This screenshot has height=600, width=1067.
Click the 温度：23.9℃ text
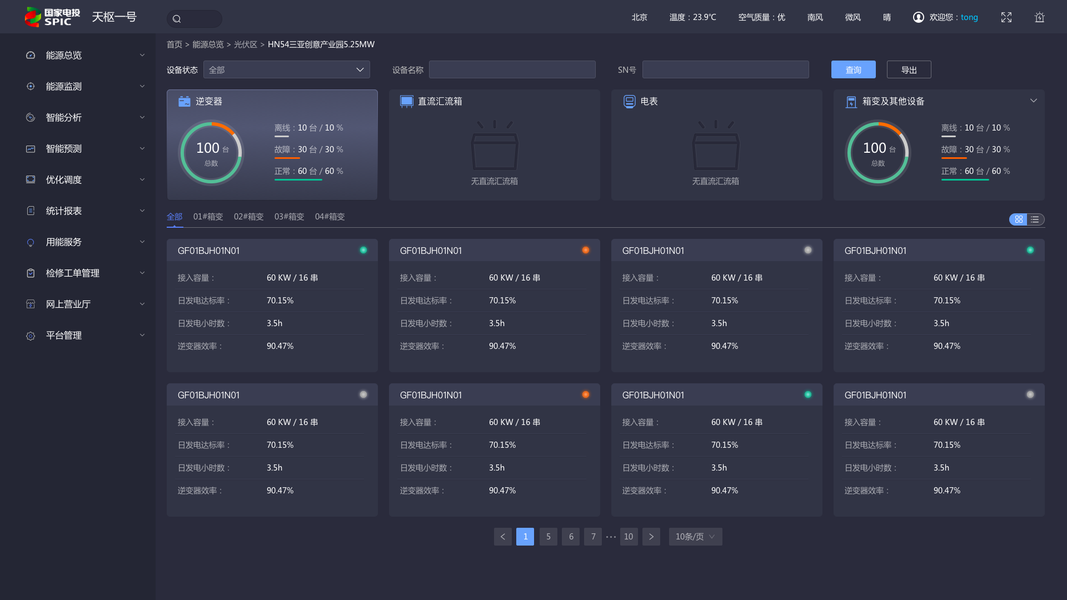click(693, 17)
